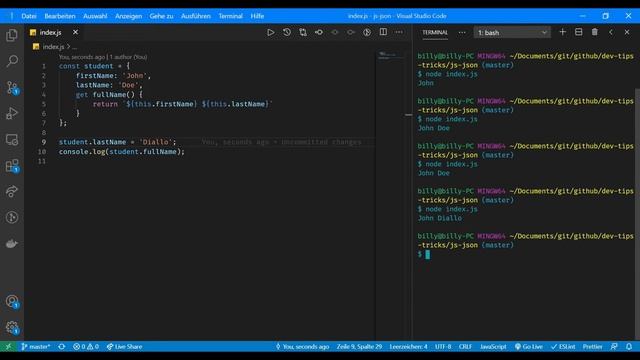Open Live Share view in activity bar
640x360 pixels.
click(x=12, y=191)
